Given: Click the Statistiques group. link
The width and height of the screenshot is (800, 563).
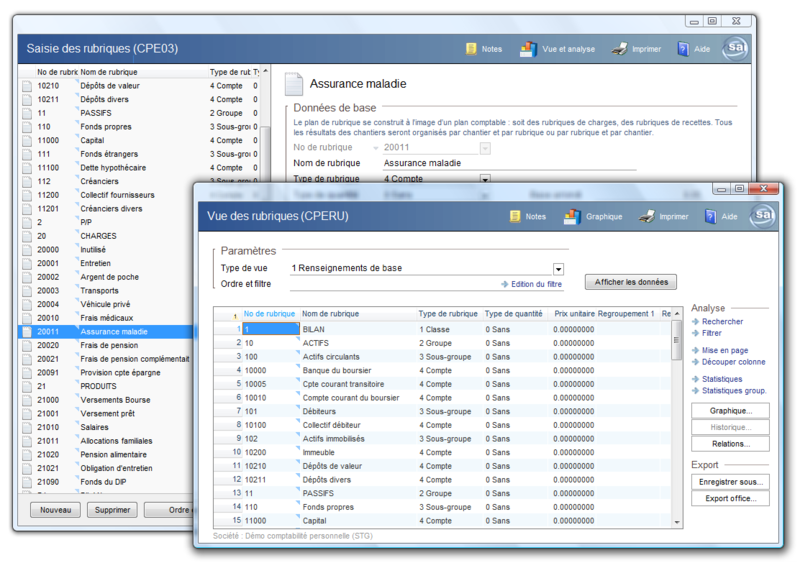Looking at the screenshot, I should [x=733, y=391].
